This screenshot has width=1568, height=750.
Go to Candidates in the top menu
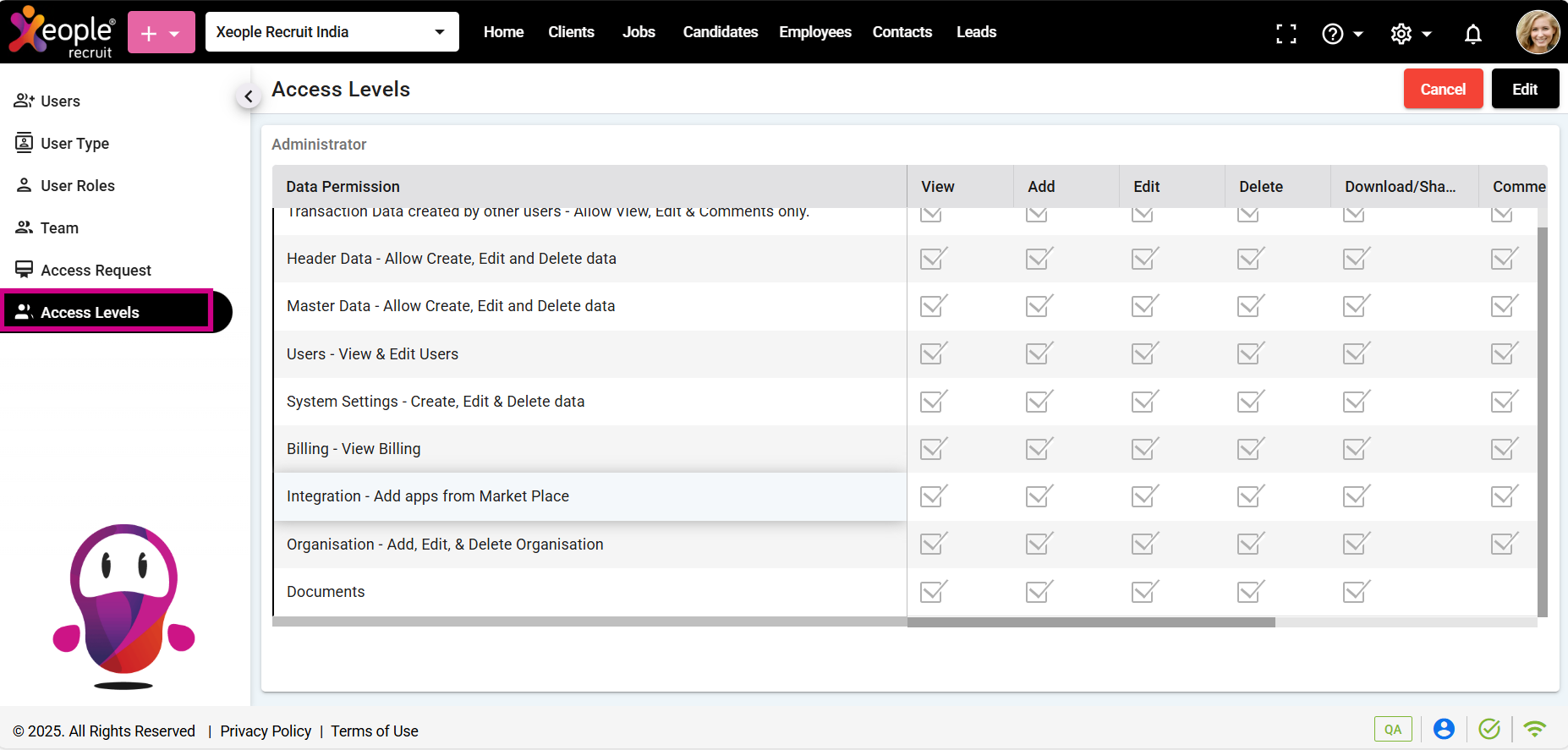pos(720,32)
